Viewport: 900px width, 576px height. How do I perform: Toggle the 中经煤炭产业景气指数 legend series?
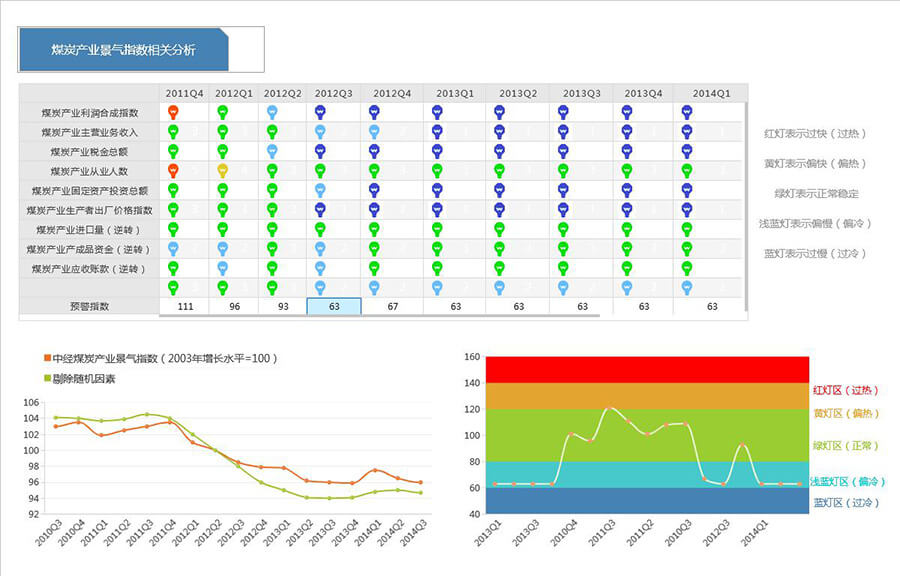pyautogui.click(x=160, y=358)
